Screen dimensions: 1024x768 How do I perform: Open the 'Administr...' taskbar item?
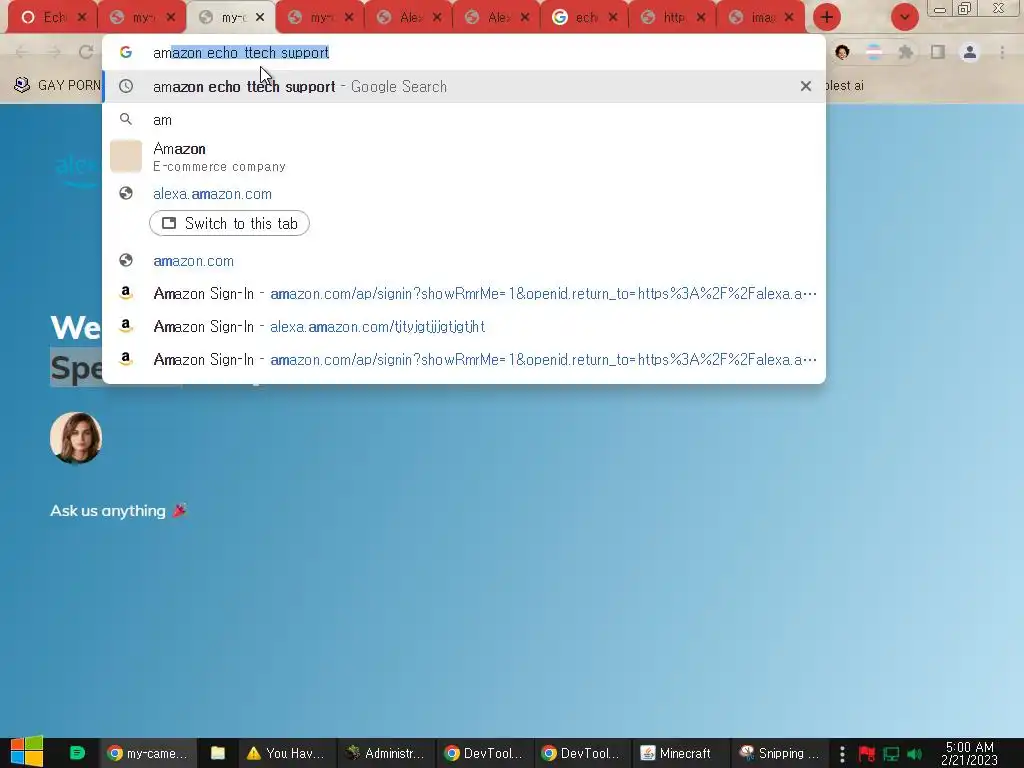[x=385, y=753]
